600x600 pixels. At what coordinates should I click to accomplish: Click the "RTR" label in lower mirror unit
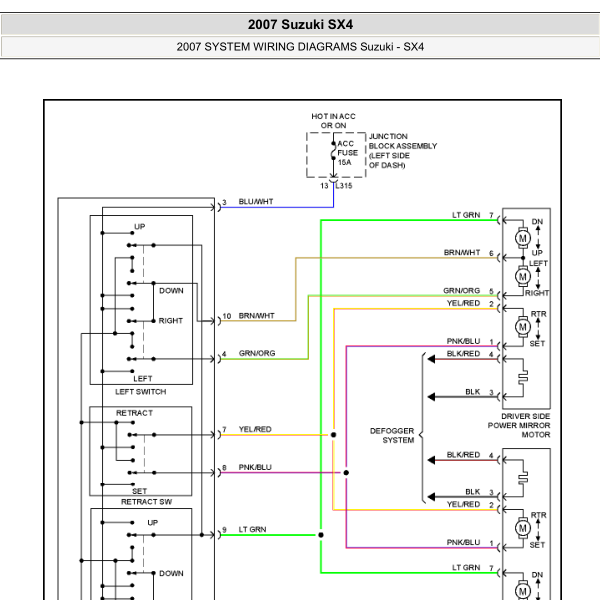[x=538, y=515]
